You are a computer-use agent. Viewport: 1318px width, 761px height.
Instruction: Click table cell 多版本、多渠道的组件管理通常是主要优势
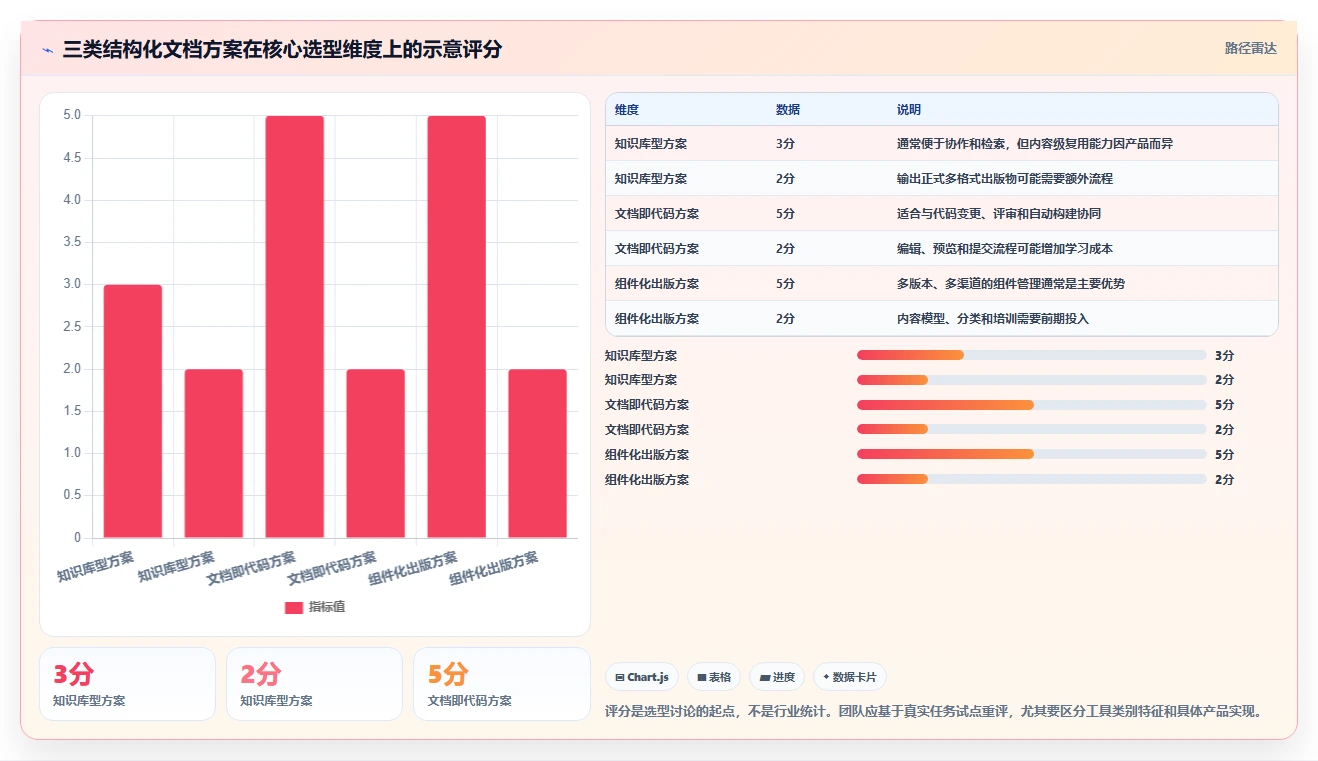click(1011, 284)
